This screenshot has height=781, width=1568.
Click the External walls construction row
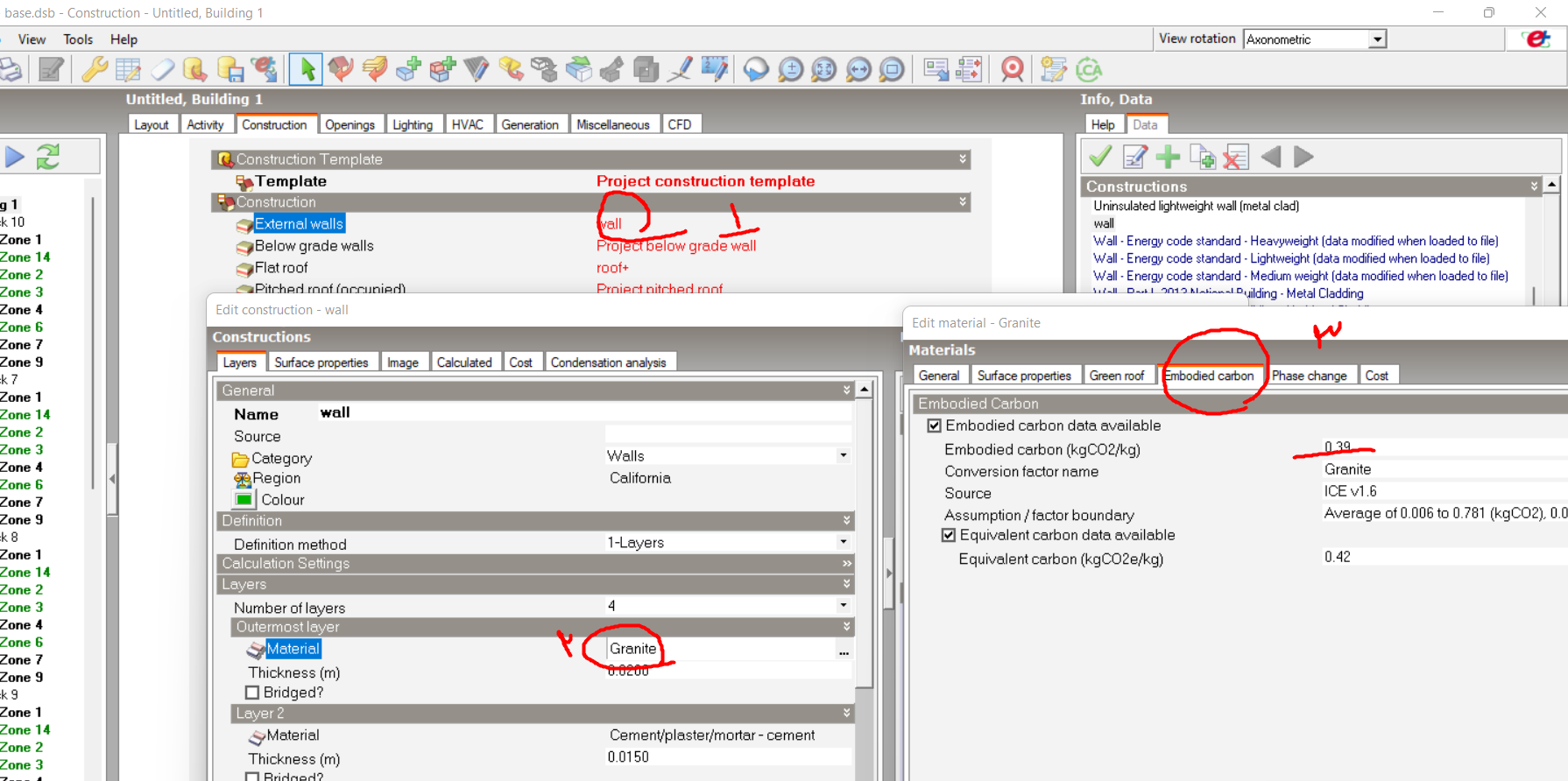(299, 224)
